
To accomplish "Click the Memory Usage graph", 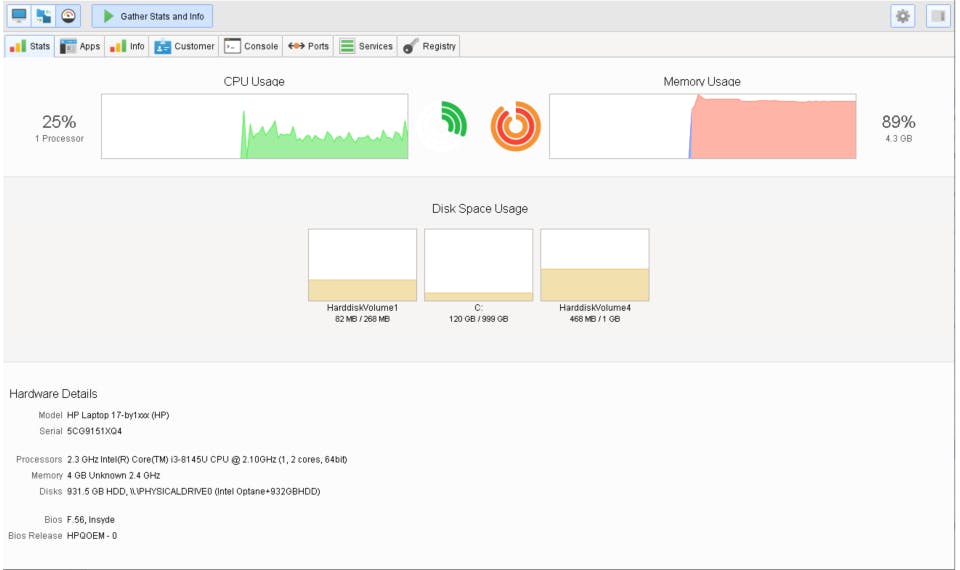I will pos(703,126).
